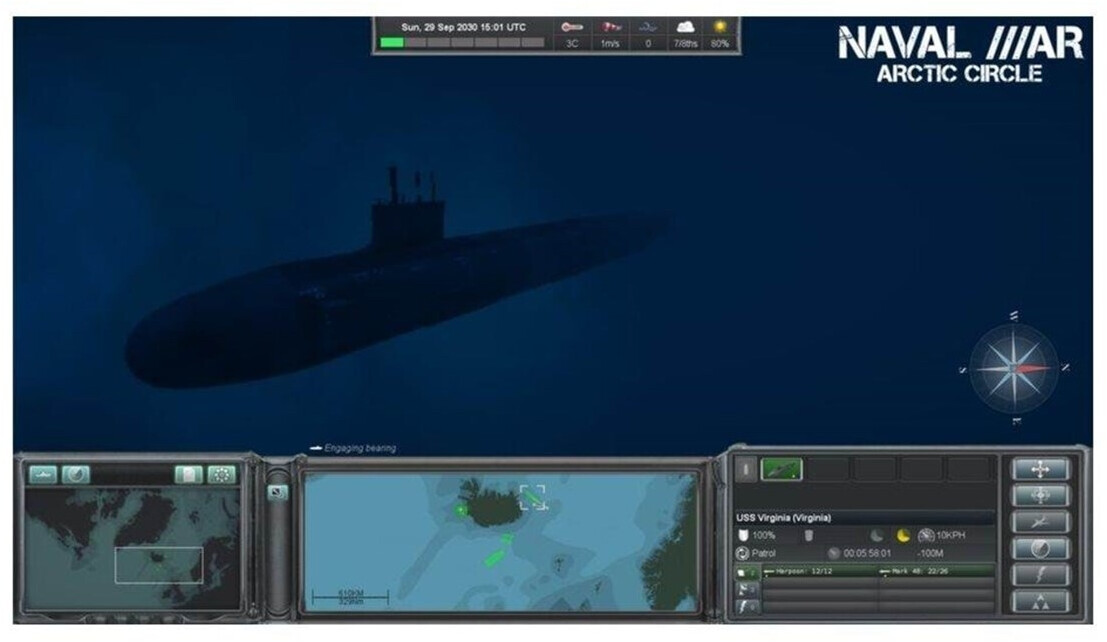Toggle the yellow crescent moon indicator
The image size is (1107, 642).
coord(904,536)
